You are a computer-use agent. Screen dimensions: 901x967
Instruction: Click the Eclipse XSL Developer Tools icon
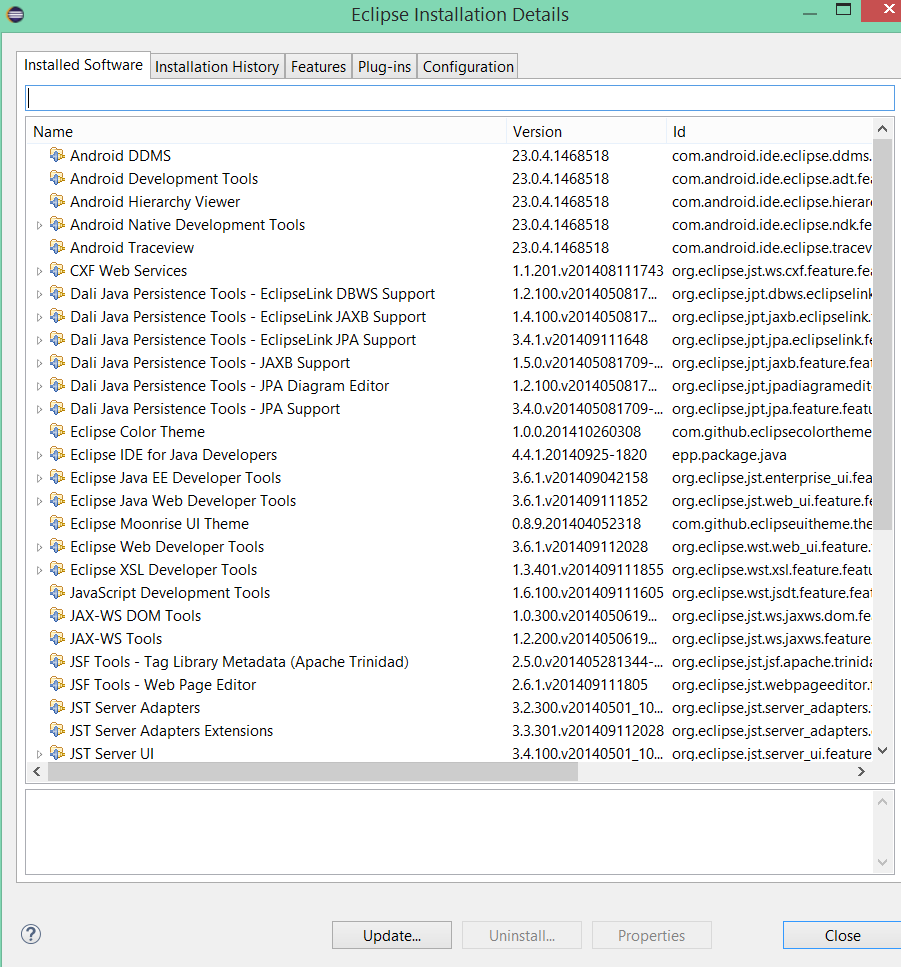(57, 569)
